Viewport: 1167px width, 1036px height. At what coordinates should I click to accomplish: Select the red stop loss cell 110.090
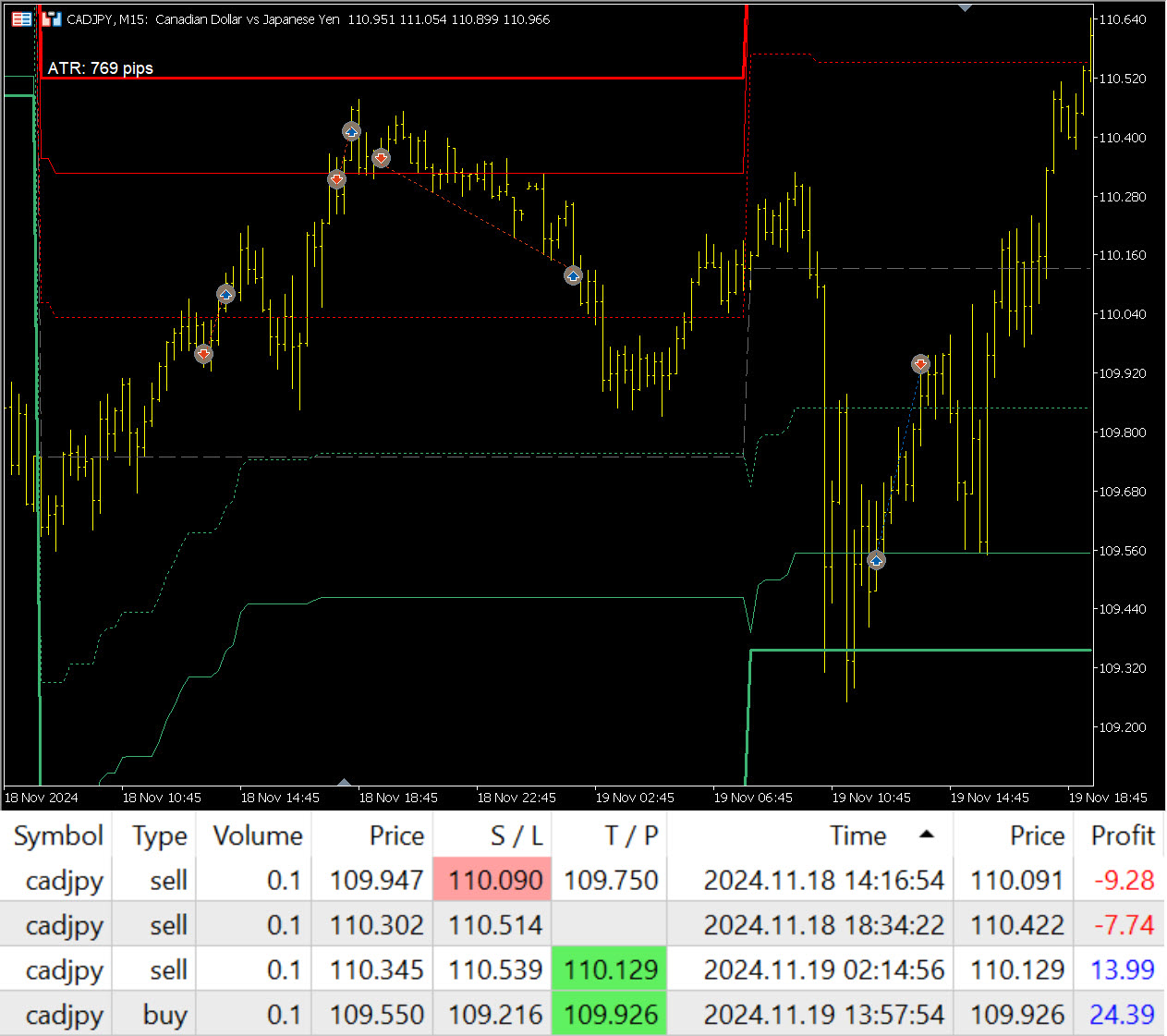[492, 880]
